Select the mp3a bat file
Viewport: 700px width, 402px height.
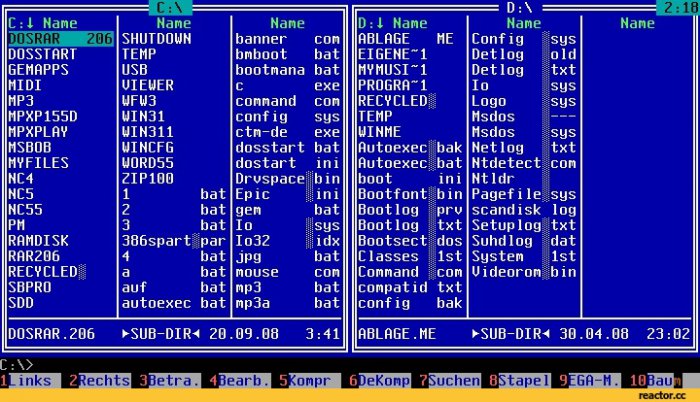288,303
